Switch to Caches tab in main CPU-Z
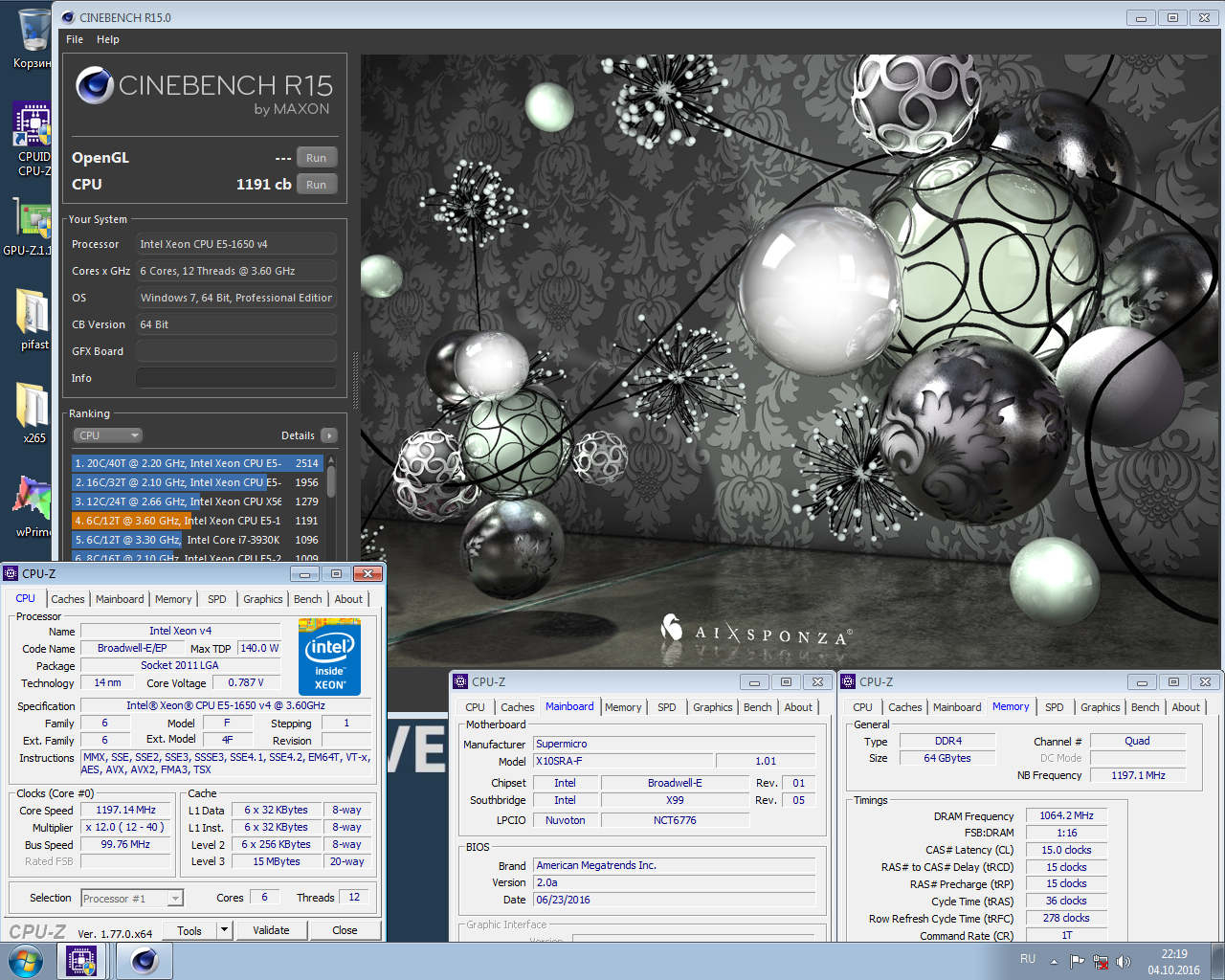Viewport: 1225px width, 980px height. (x=68, y=599)
